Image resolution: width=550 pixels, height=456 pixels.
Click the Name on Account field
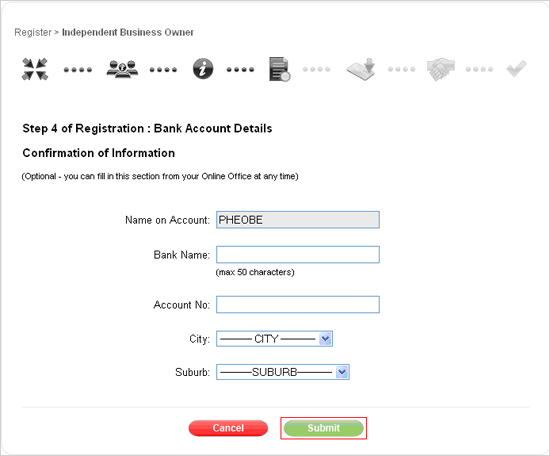pyautogui.click(x=298, y=220)
